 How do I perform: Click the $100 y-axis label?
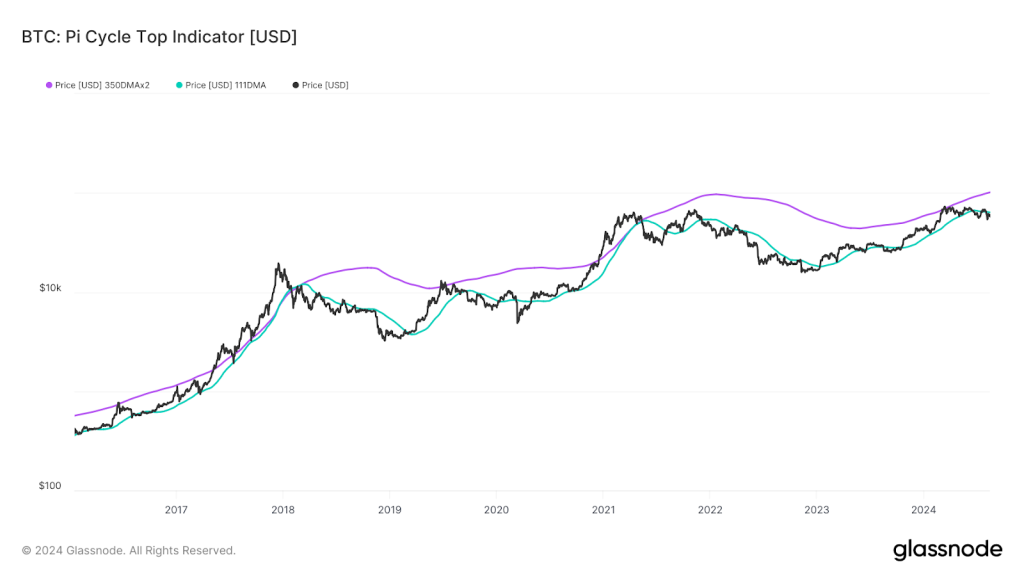[50, 486]
